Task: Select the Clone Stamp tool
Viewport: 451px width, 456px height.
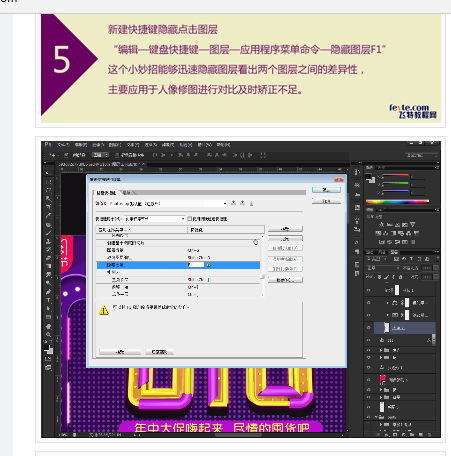Action: point(49,241)
